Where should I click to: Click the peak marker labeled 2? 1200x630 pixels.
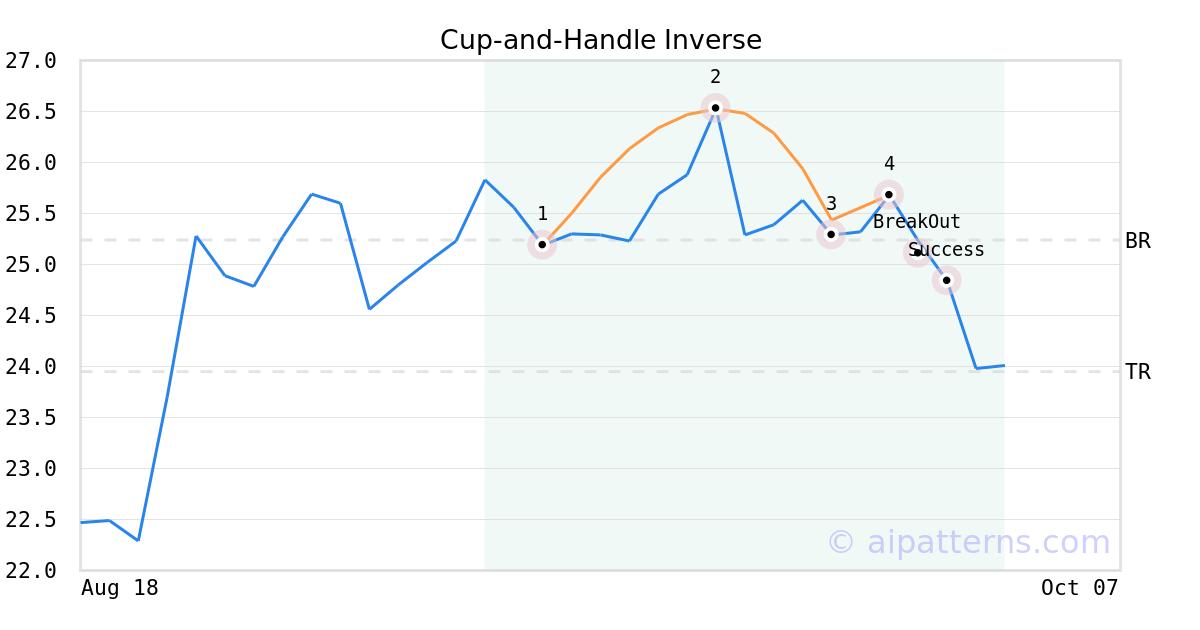pyautogui.click(x=715, y=107)
